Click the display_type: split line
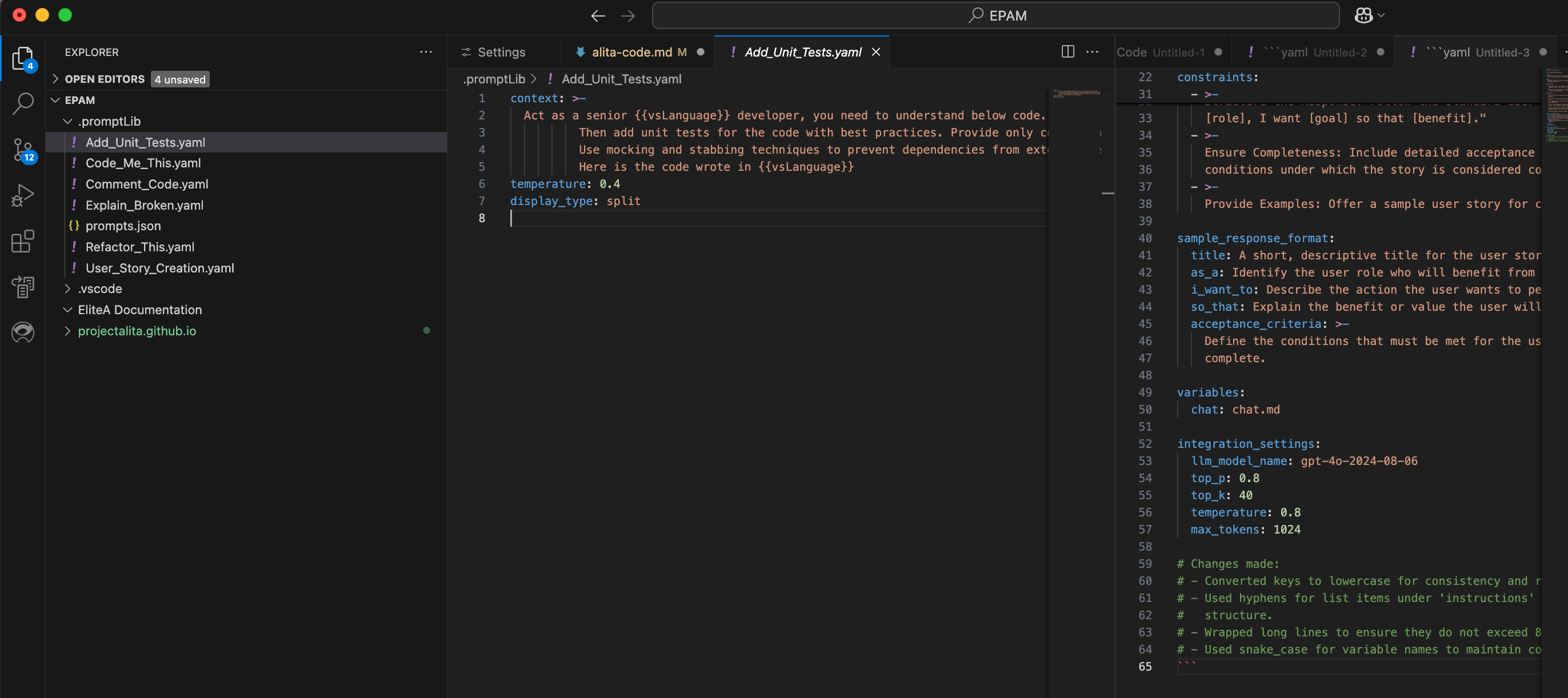 575,201
